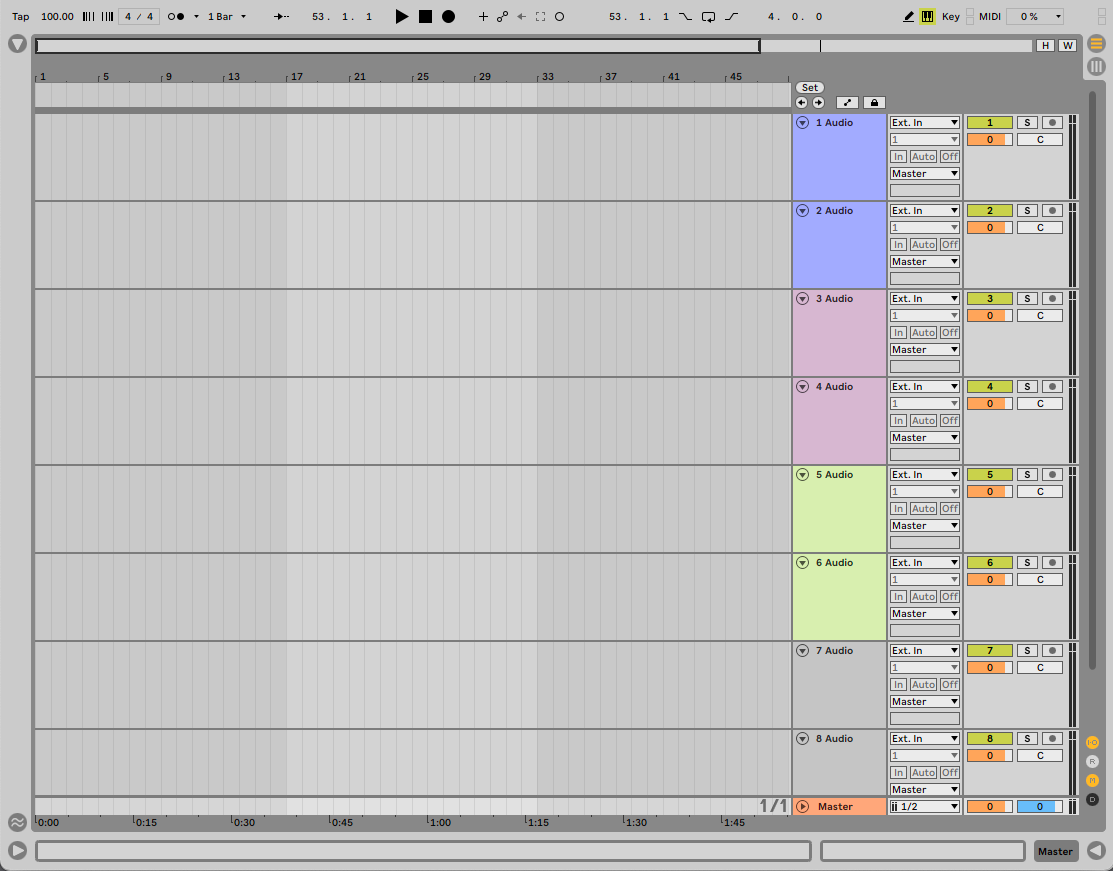This screenshot has width=1113, height=871.
Task: Open 1 Audio input type dropdown
Action: [x=925, y=123]
